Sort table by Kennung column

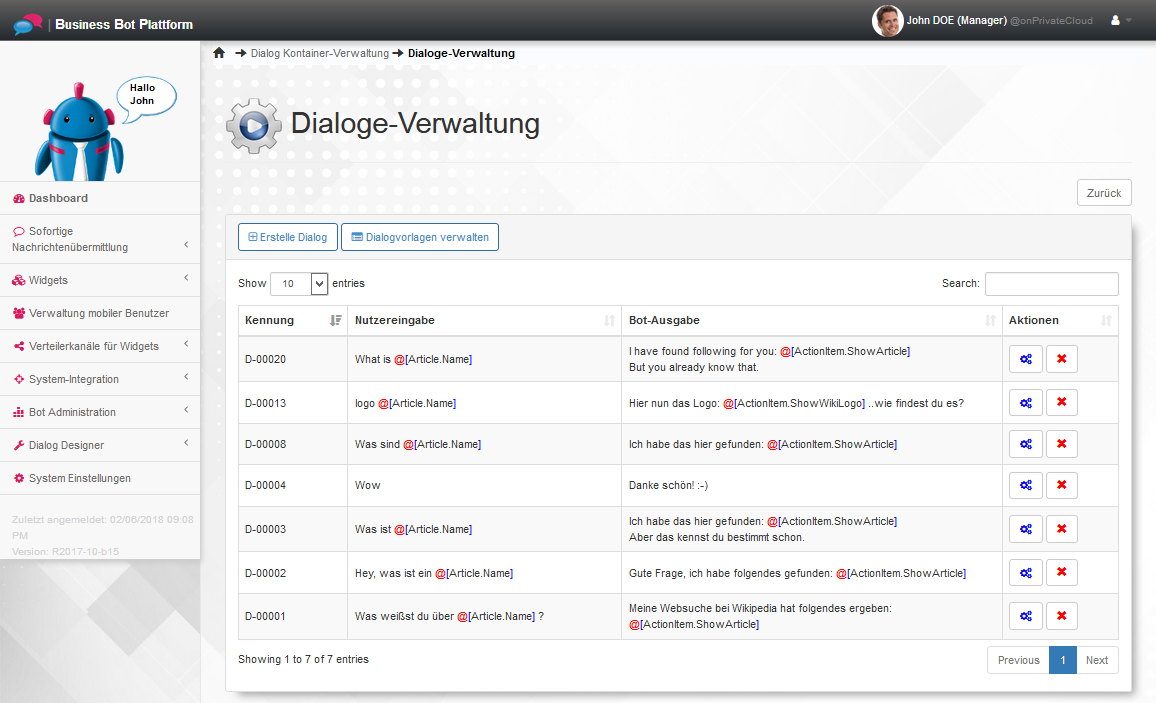292,320
